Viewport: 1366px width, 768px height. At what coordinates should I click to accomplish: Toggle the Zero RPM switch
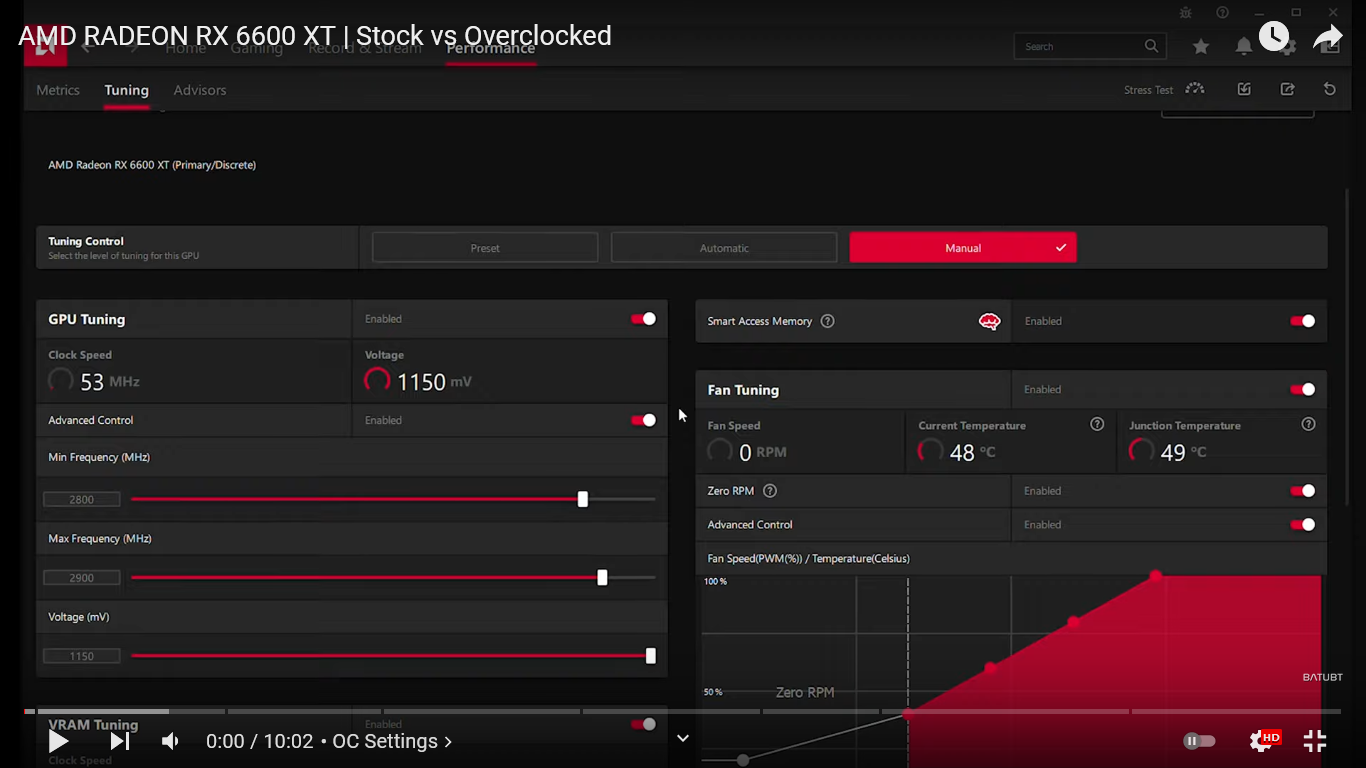(1302, 491)
